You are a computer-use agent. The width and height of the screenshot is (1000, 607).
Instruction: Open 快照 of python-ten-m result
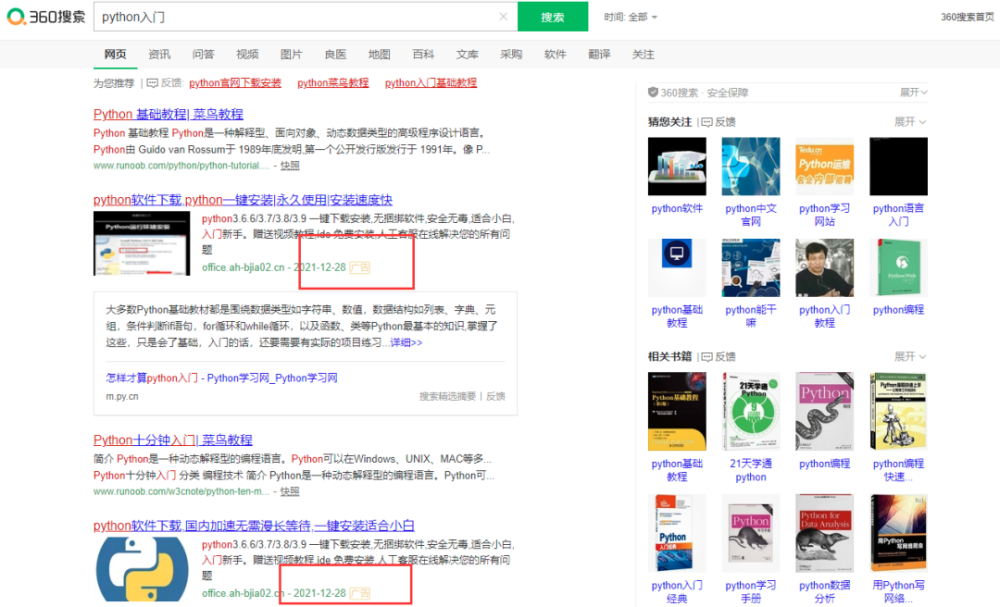(x=290, y=492)
